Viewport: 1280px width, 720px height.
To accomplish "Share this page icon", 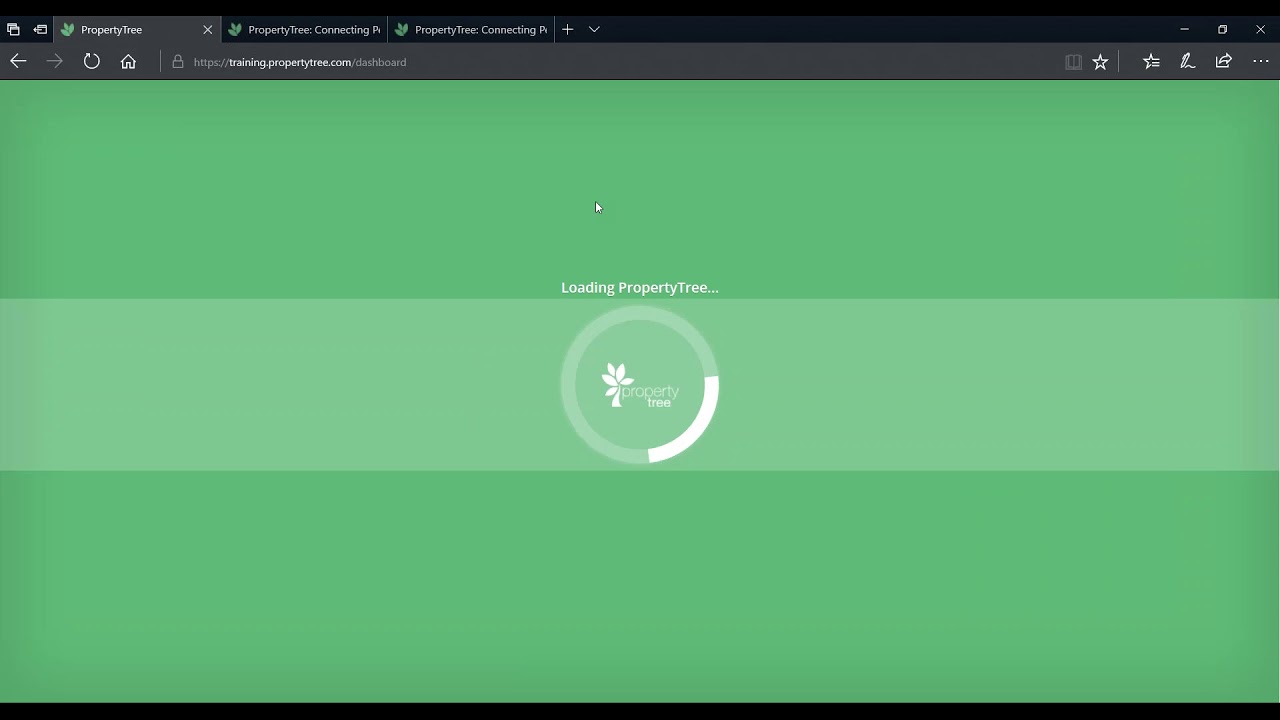I will (1223, 61).
